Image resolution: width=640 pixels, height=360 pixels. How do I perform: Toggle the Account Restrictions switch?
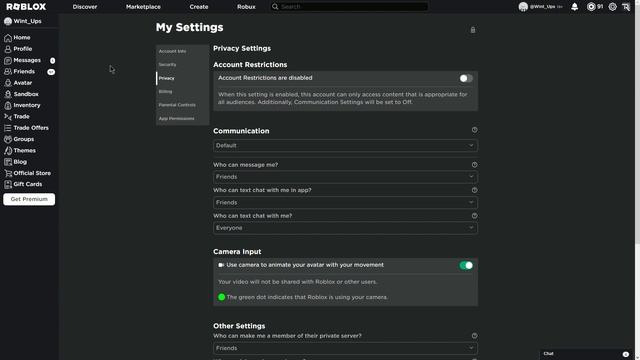[x=466, y=78]
